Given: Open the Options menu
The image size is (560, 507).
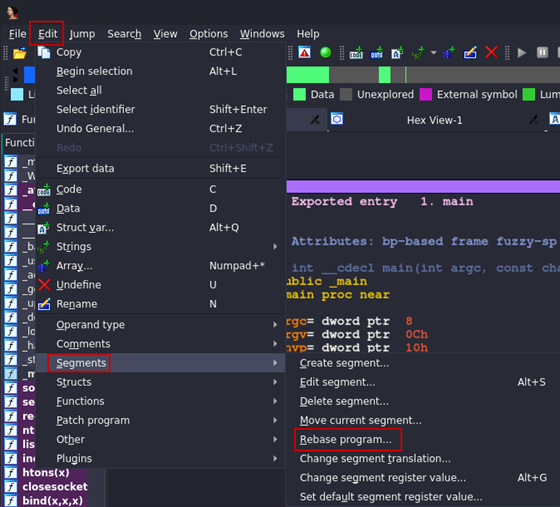Looking at the screenshot, I should (209, 34).
